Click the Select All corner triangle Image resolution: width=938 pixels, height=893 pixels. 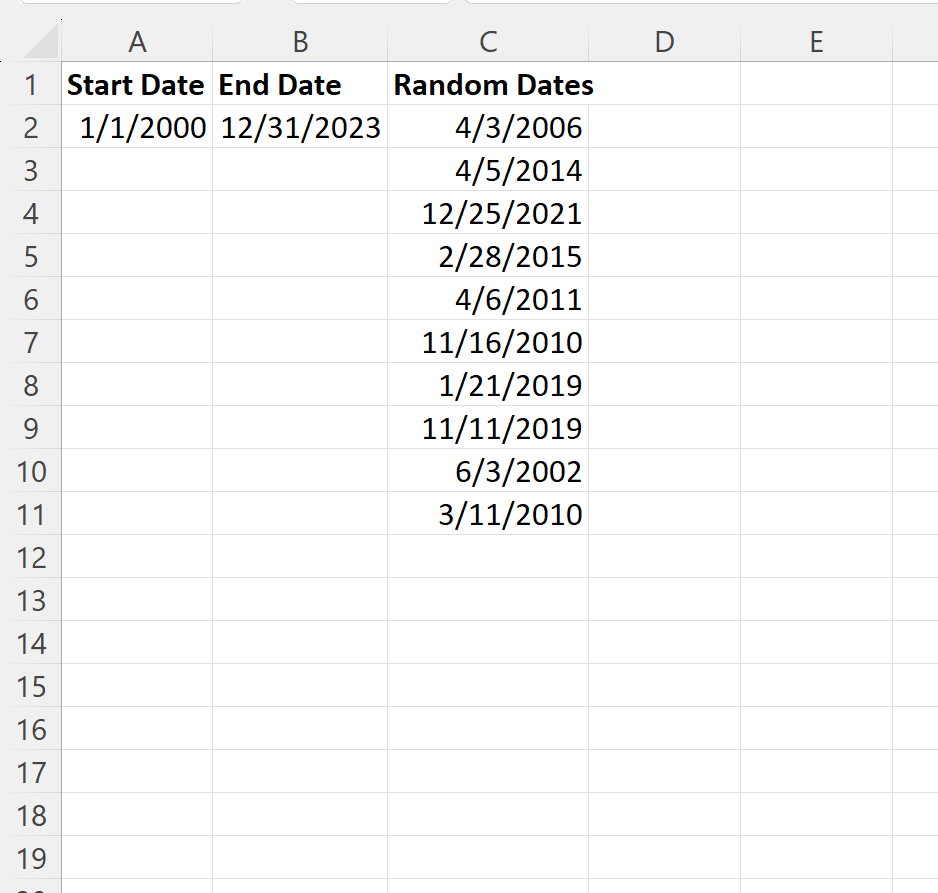pyautogui.click(x=40, y=43)
